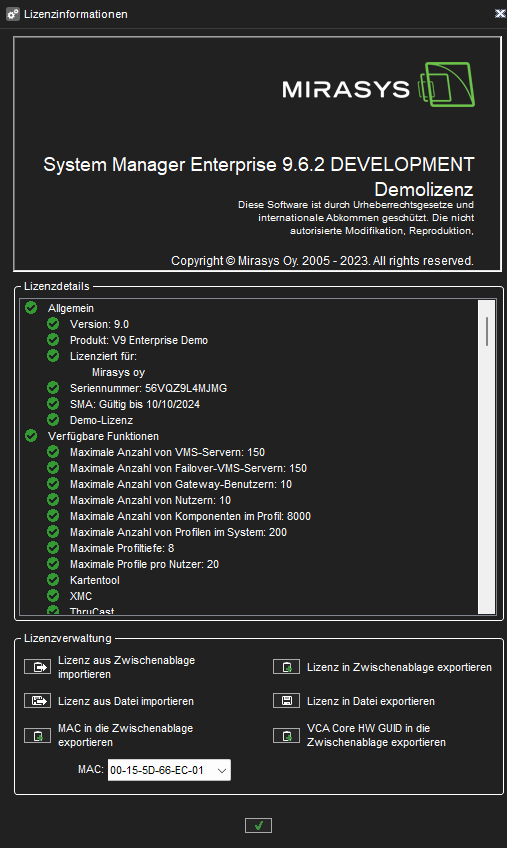Image resolution: width=507 pixels, height=848 pixels.
Task: Select 'Maximale Anzahl von Profilen im System: 200' row
Action: pos(179,532)
